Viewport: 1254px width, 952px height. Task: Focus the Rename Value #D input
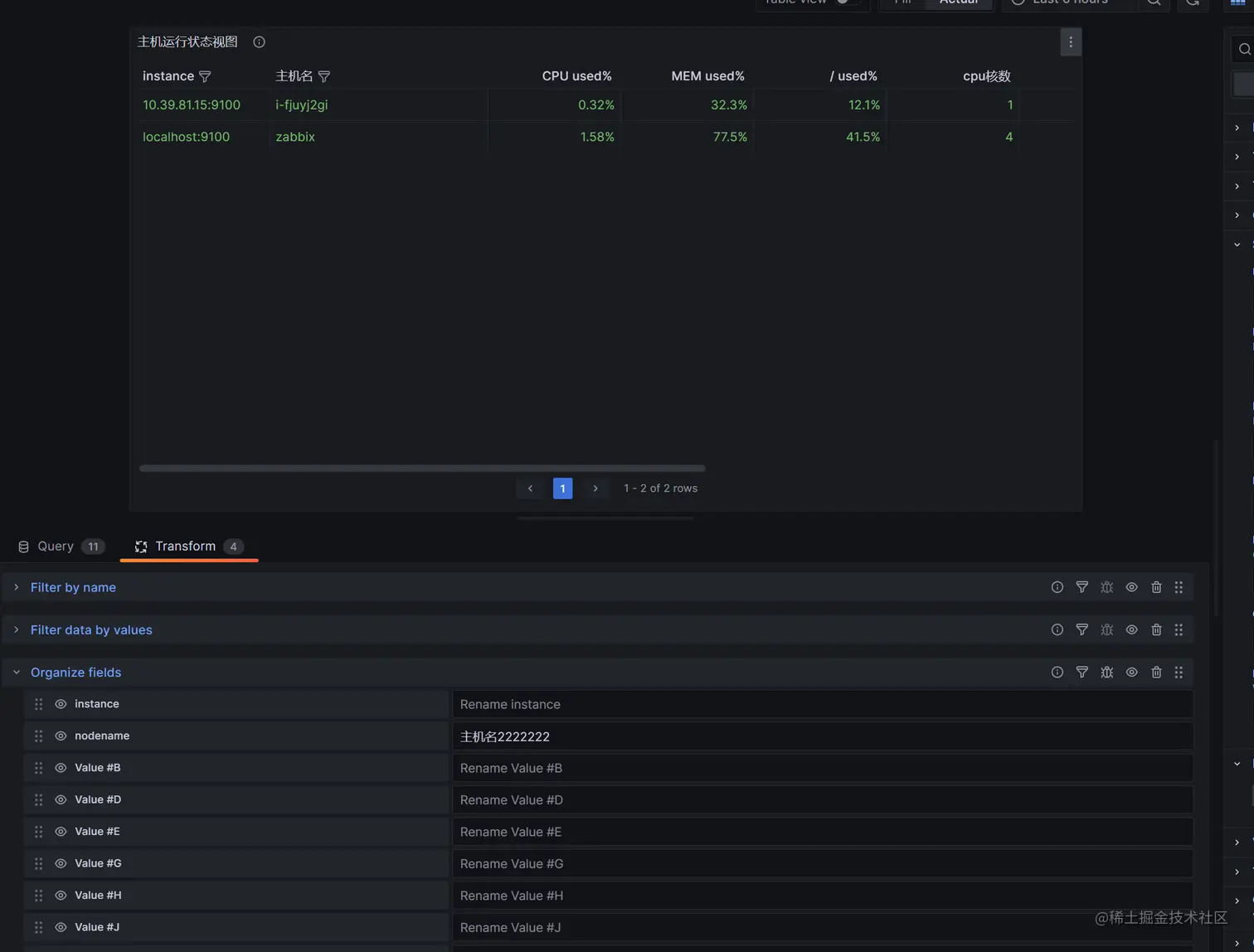(x=823, y=799)
